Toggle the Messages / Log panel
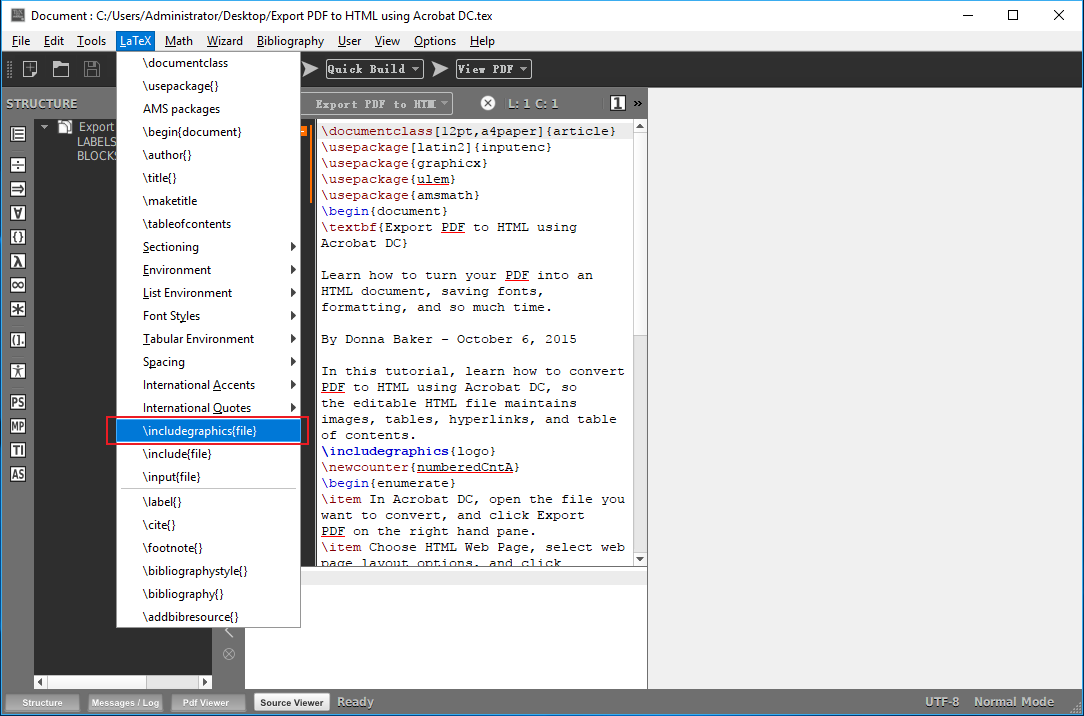Screen dimensions: 1084x716 (125, 703)
